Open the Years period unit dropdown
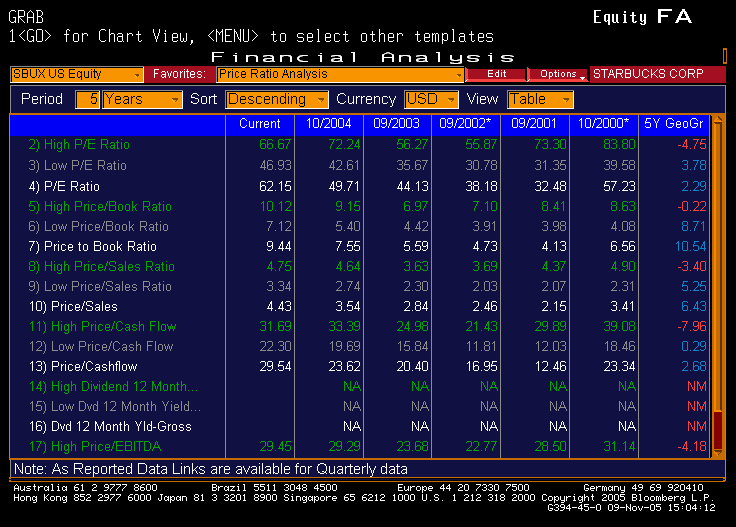 click(x=142, y=99)
